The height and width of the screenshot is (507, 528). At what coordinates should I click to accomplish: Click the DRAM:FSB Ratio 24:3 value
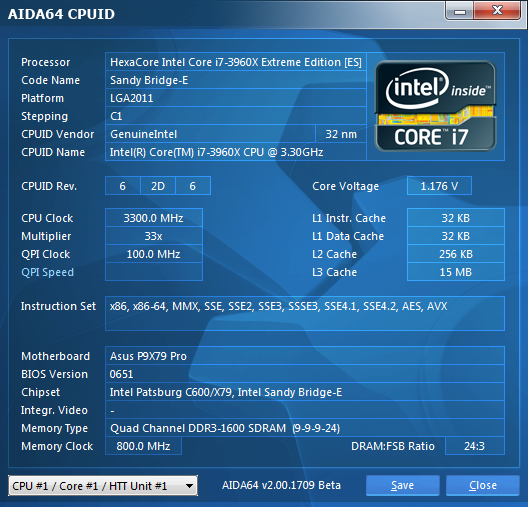474,446
